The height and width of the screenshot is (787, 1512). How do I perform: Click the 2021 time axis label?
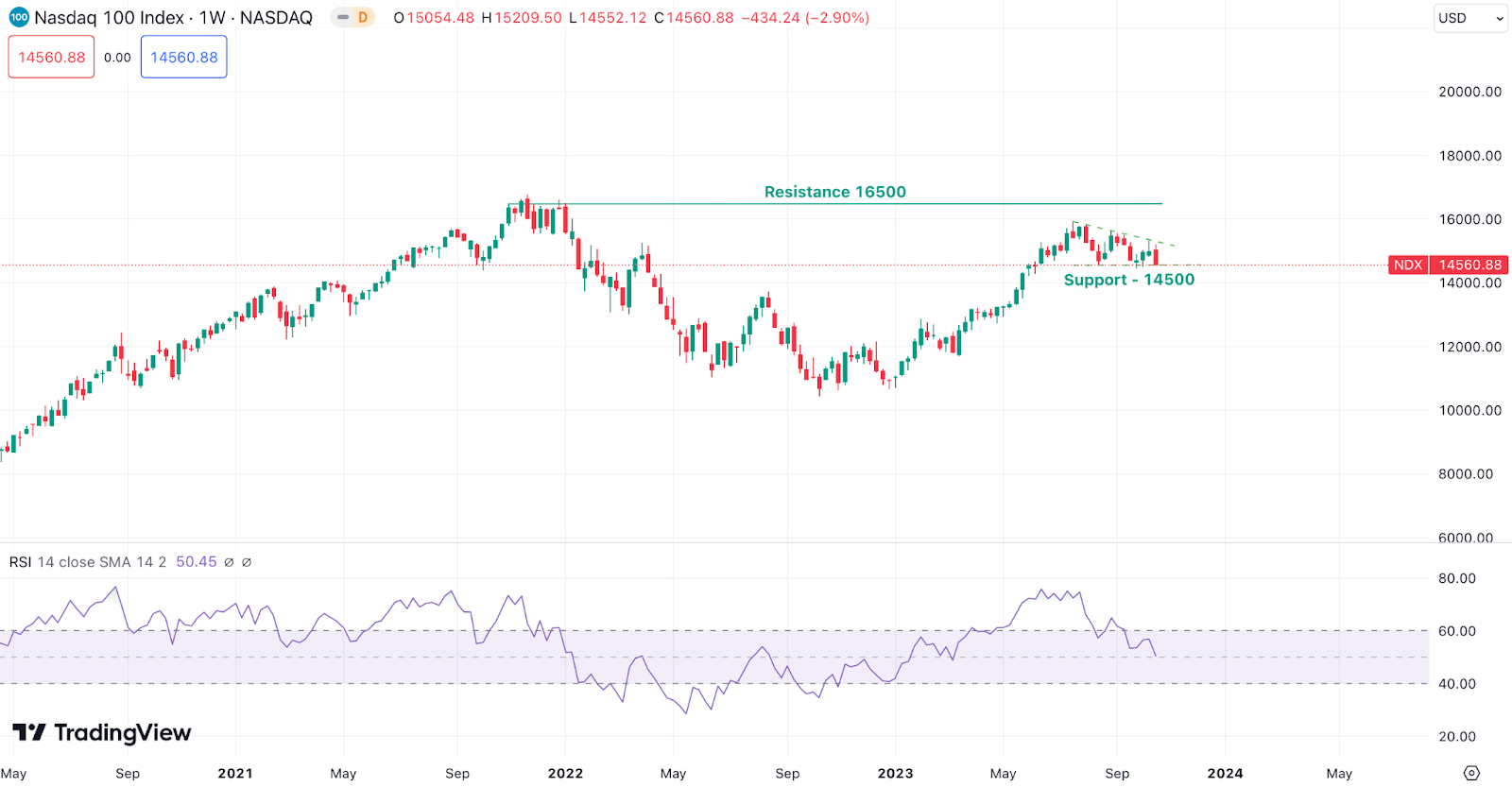[235, 773]
